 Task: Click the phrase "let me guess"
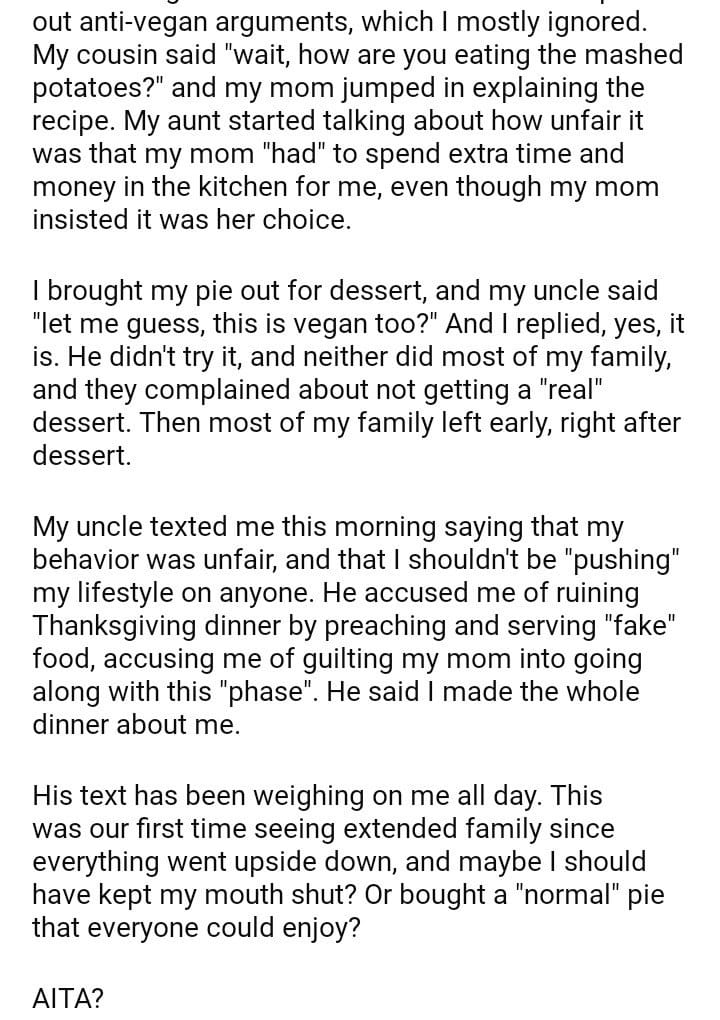pos(118,325)
